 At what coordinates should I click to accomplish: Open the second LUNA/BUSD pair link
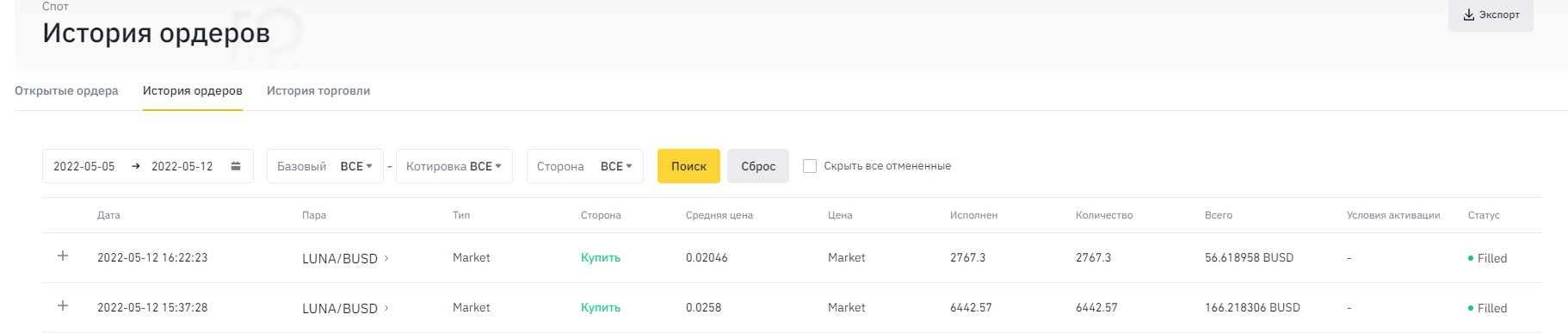pos(340,308)
